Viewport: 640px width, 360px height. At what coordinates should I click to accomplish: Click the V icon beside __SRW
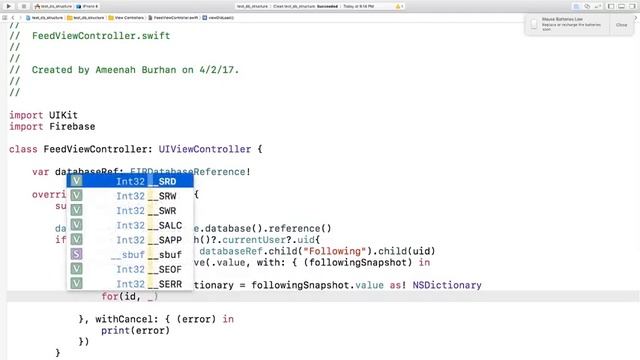76,196
